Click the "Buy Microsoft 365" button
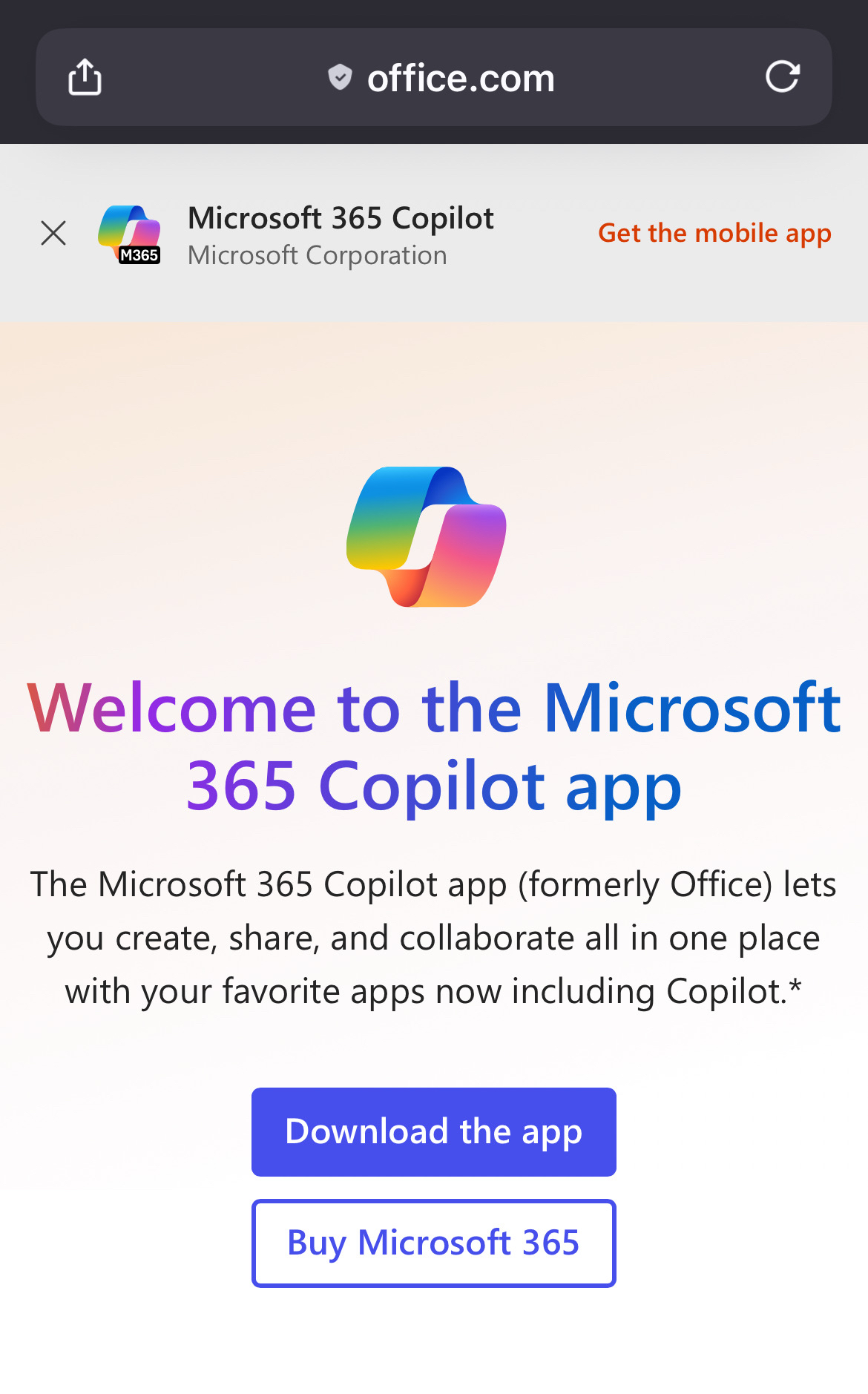The height and width of the screenshot is (1394, 868). click(433, 1243)
